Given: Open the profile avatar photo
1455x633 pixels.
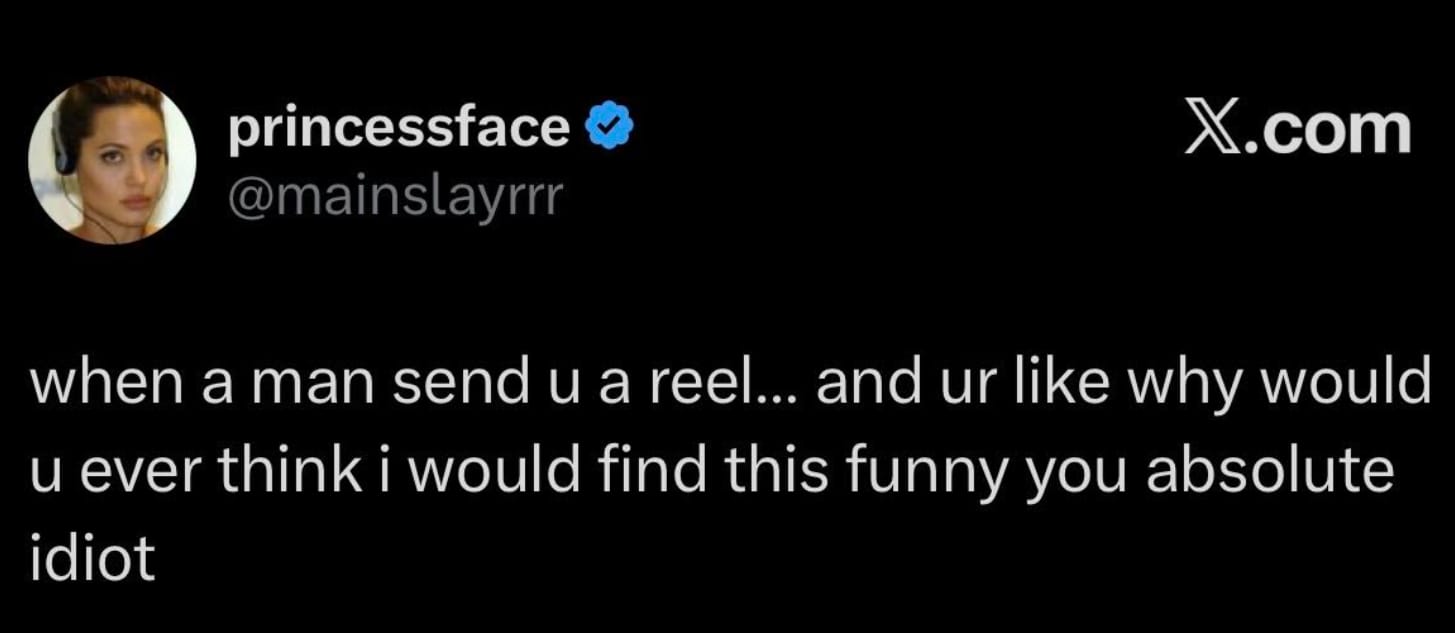Looking at the screenshot, I should (x=112, y=160).
